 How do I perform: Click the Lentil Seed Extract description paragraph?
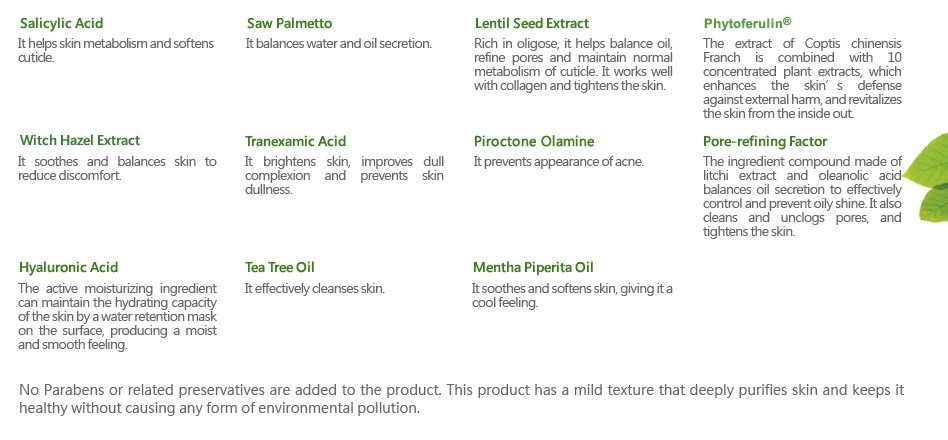[573, 65]
